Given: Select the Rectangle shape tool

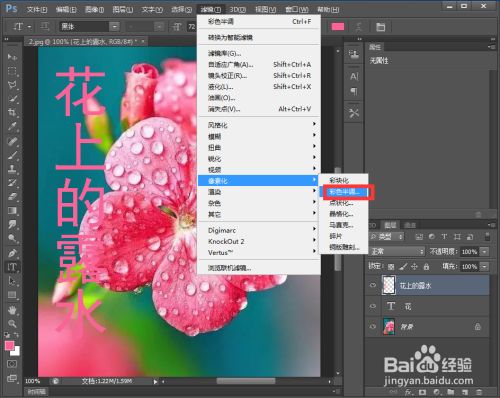Looking at the screenshot, I should tap(12, 295).
